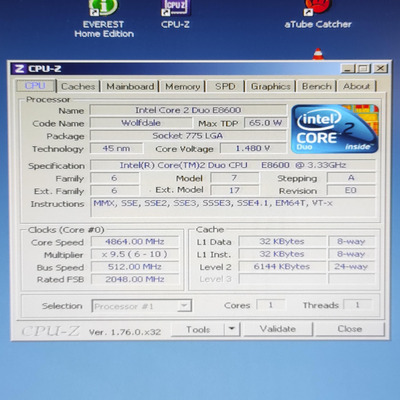
Task: Switch to the CPU tab
Action: (35, 86)
